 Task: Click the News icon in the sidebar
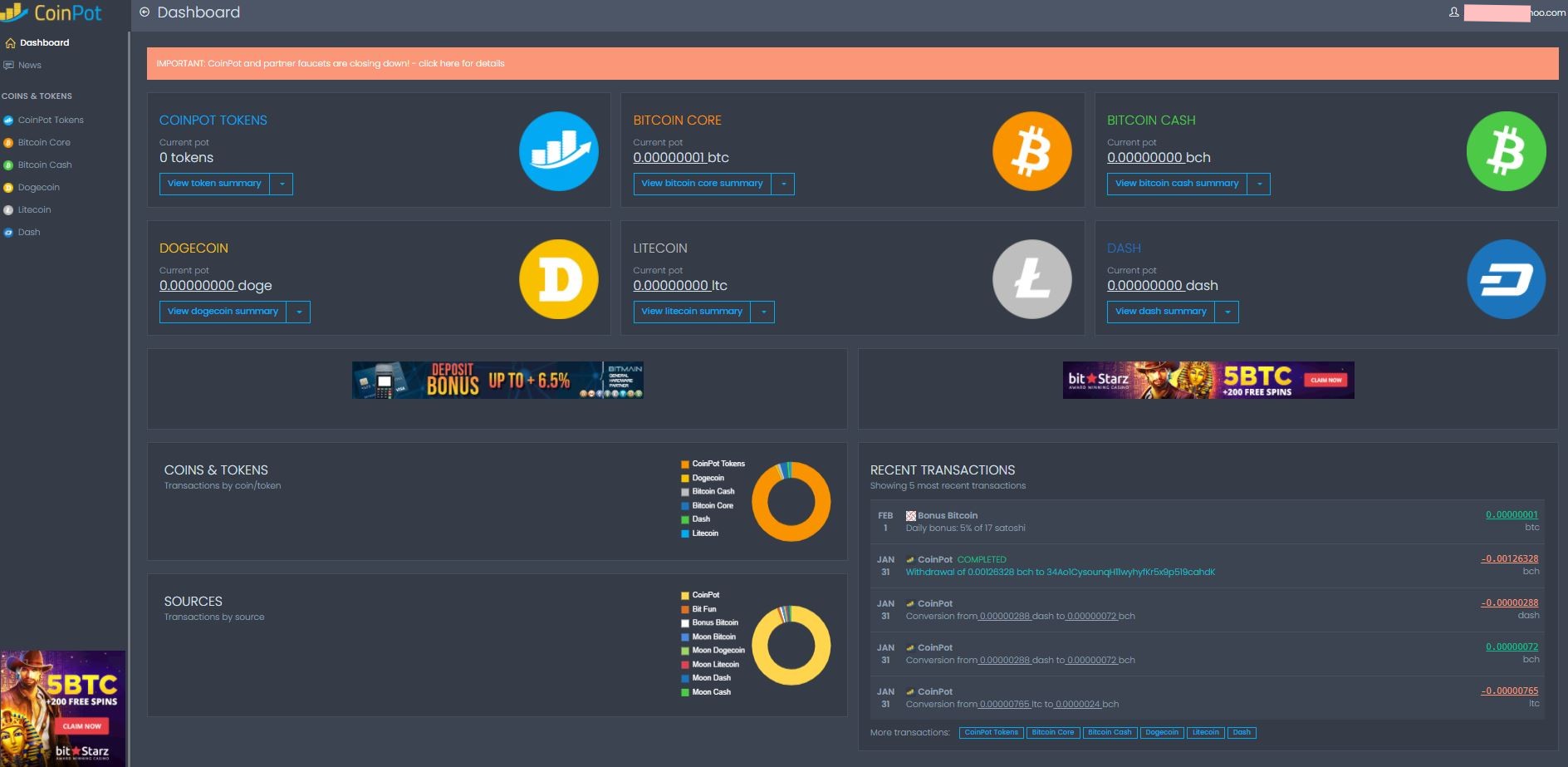tap(9, 66)
